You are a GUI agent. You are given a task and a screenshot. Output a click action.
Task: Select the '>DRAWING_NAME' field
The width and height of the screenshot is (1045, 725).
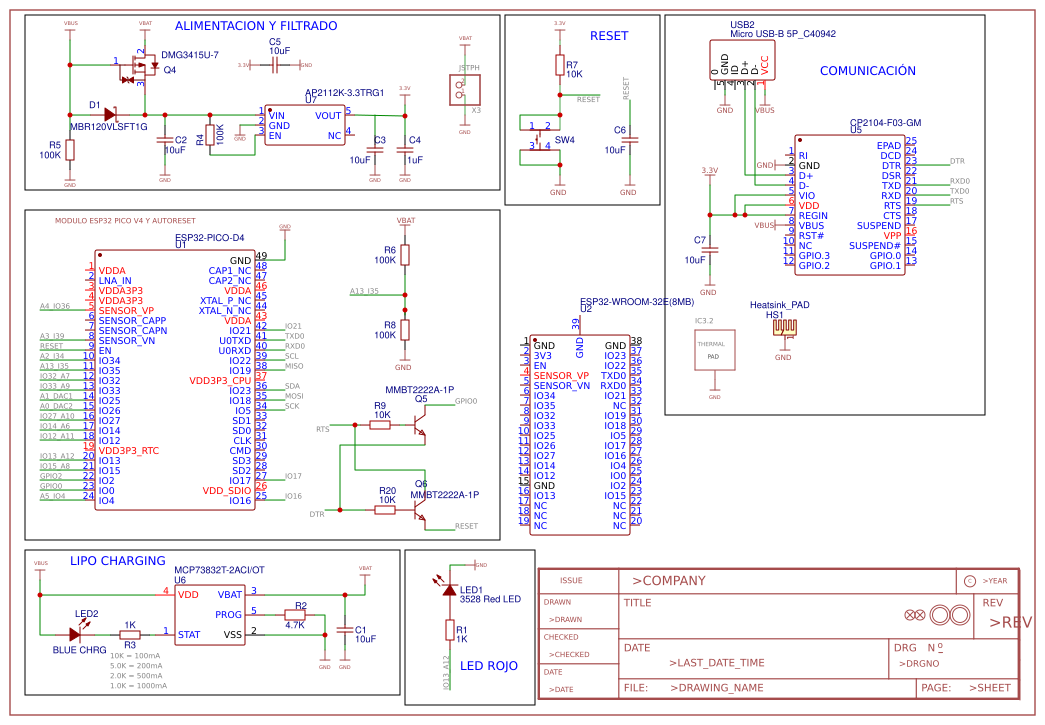[x=717, y=688]
